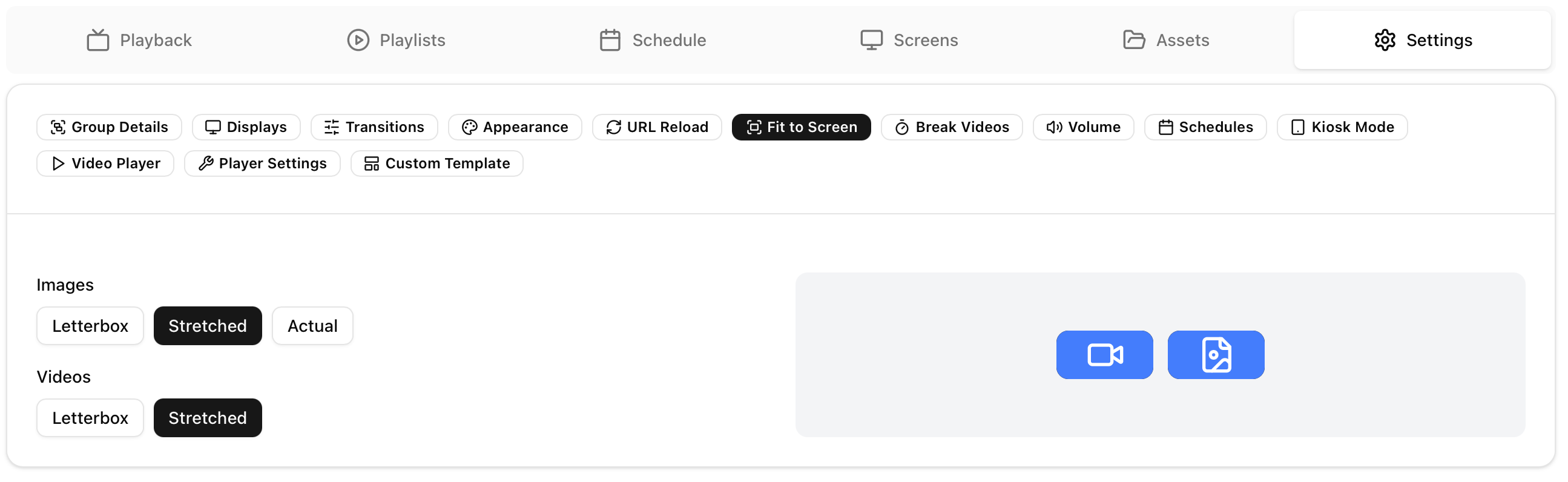Open Player Settings wrench section
The width and height of the screenshot is (1568, 482).
[x=262, y=163]
